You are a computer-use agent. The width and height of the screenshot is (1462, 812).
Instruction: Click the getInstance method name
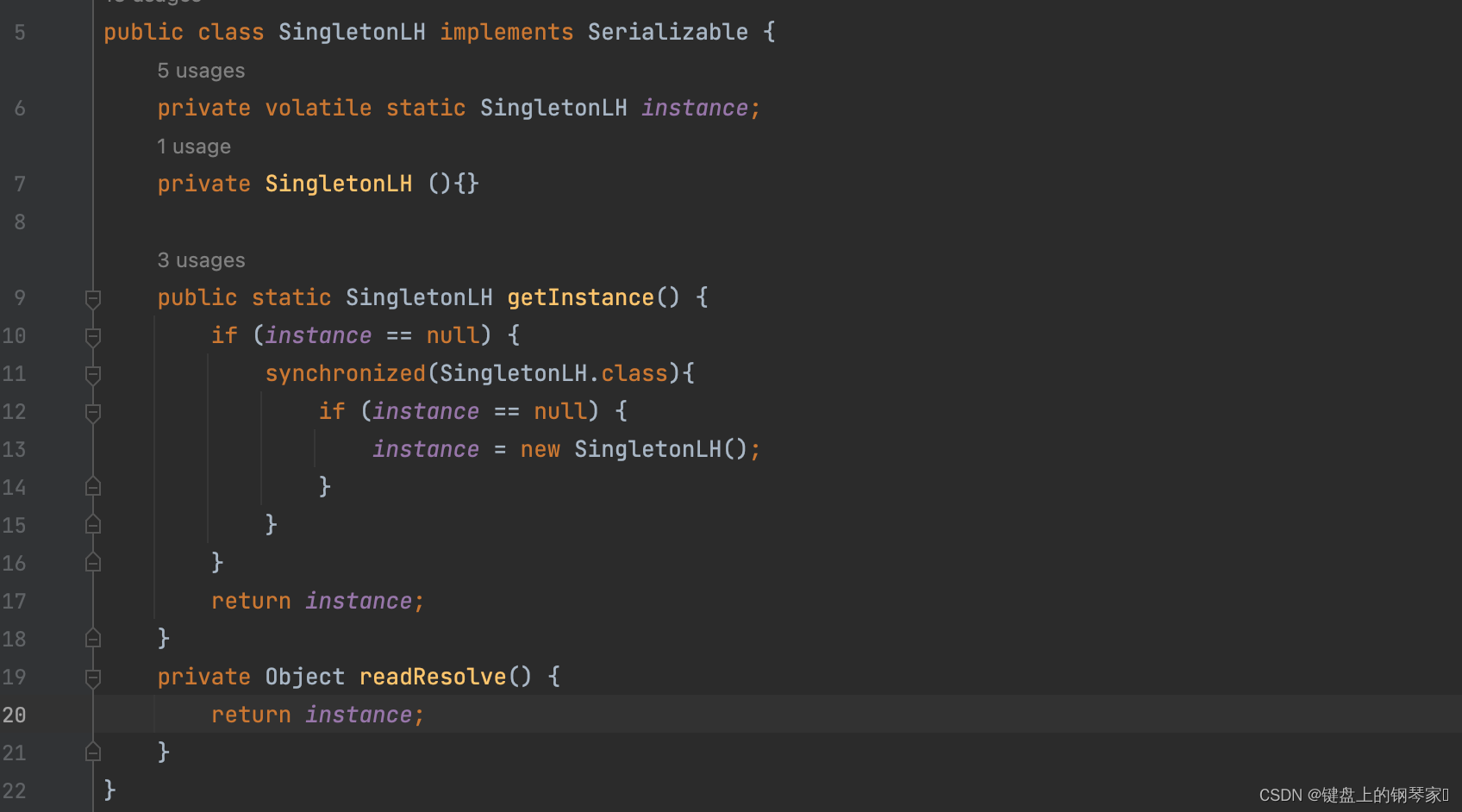coord(580,298)
